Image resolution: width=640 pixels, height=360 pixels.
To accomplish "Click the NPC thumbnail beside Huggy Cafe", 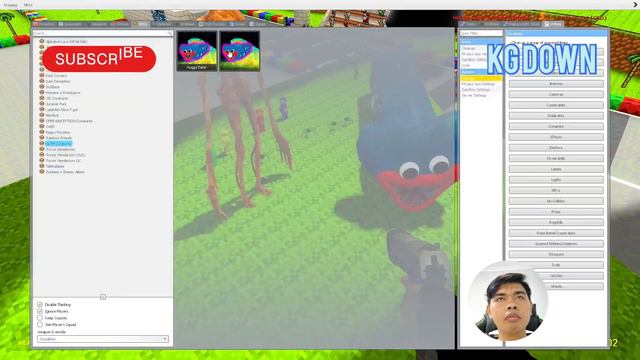I will [x=240, y=51].
